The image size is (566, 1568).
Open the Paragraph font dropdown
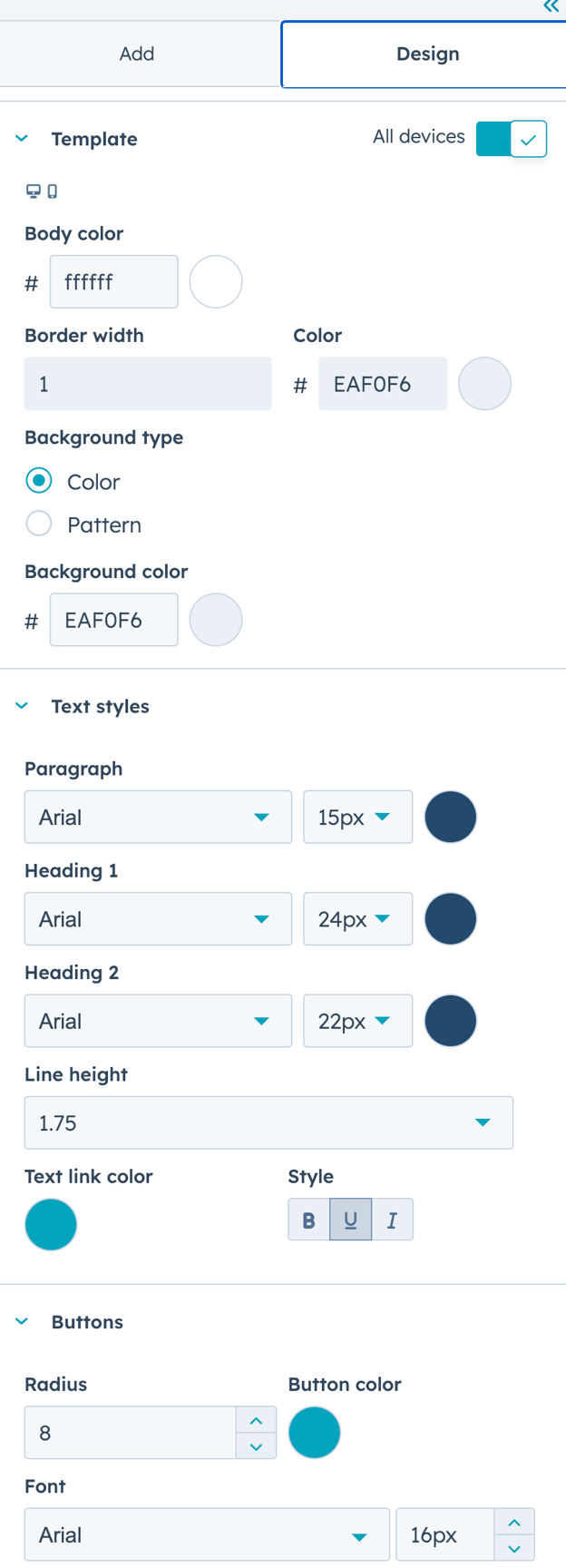pyautogui.click(x=158, y=817)
